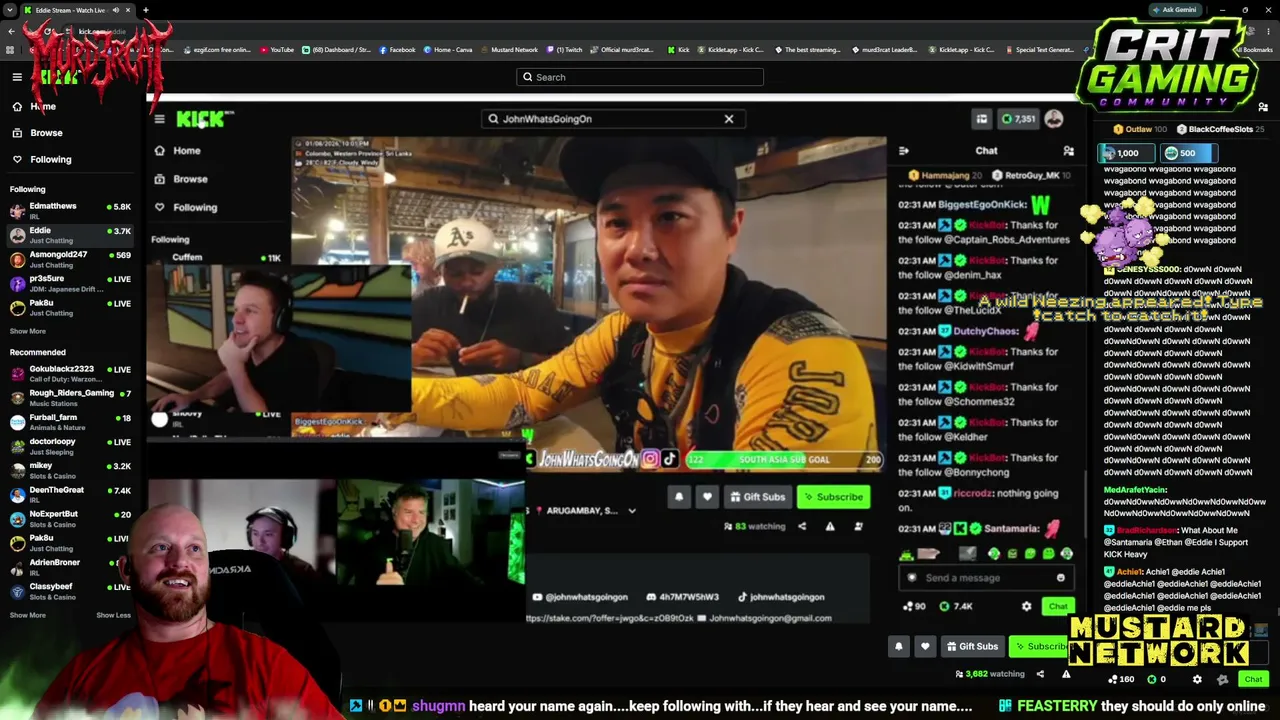Open the Edmatthews channel in the Following list
The image size is (1280, 720).
pyautogui.click(x=70, y=210)
